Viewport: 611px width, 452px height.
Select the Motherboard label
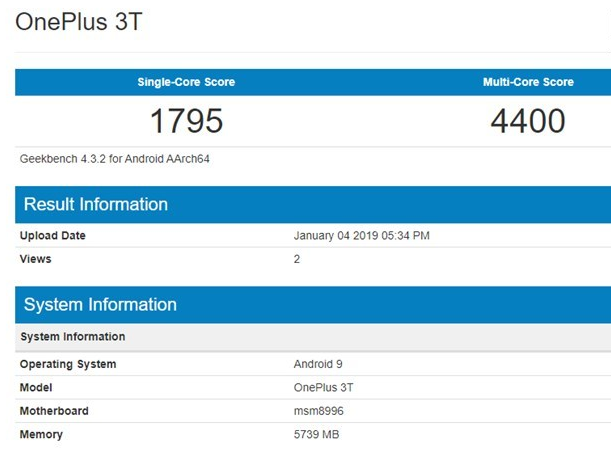54,411
